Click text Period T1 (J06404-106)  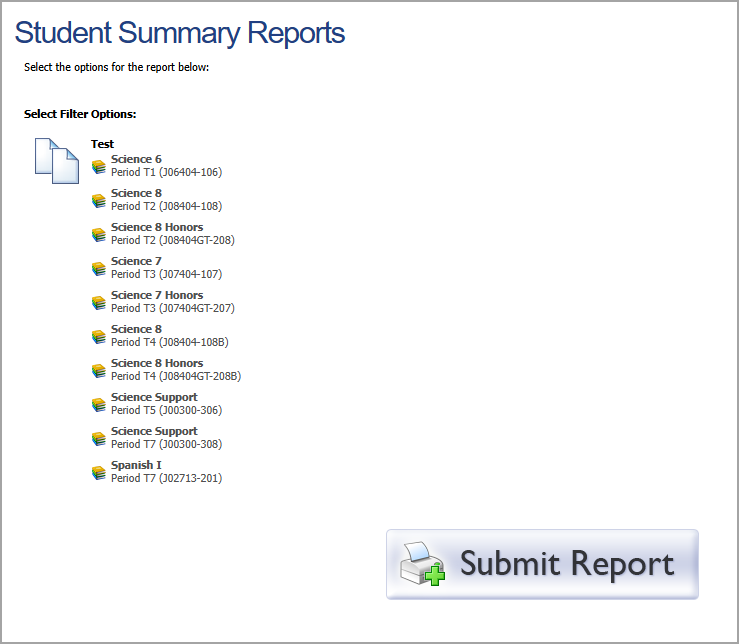point(166,173)
